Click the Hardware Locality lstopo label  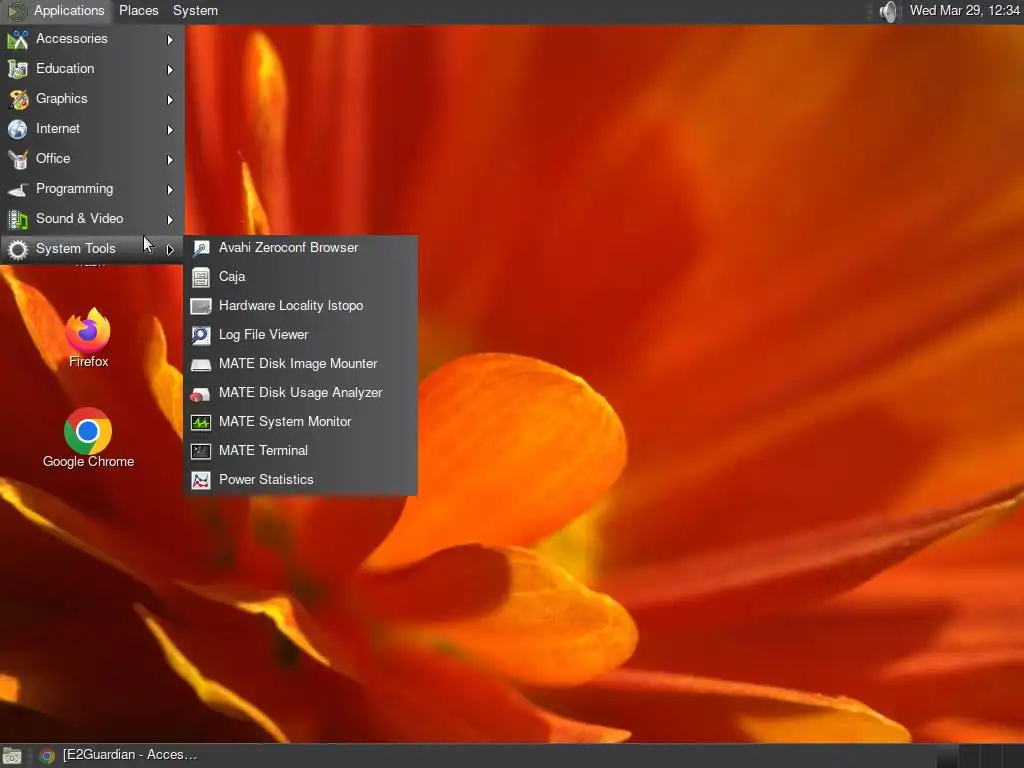(291, 306)
